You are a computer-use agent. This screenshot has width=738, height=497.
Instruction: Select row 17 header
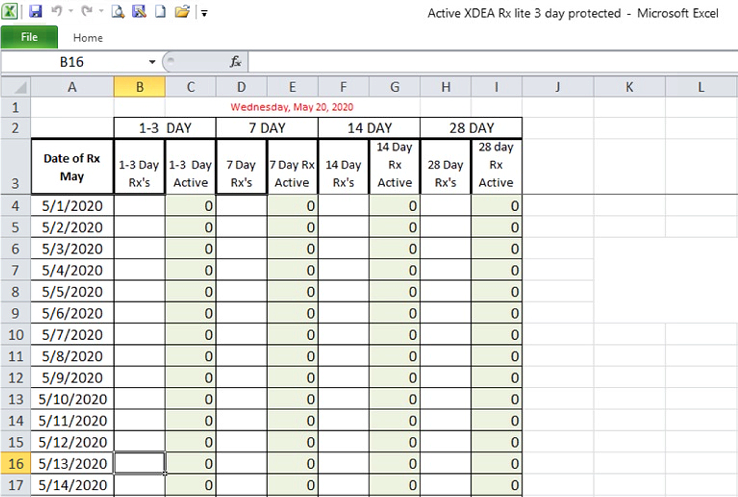16,485
